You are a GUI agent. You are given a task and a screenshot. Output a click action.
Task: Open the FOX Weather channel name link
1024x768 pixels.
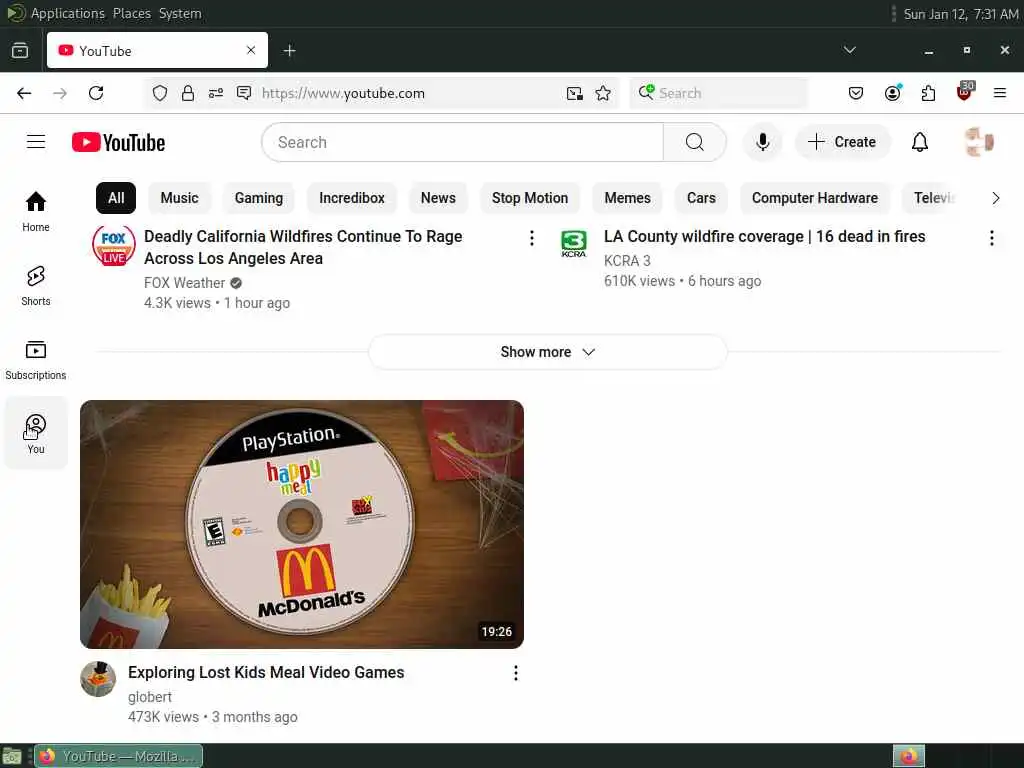pos(185,283)
